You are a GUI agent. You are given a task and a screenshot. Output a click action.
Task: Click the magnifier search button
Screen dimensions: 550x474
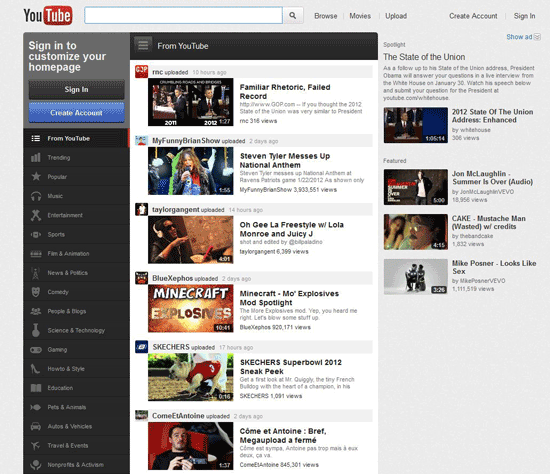[293, 15]
